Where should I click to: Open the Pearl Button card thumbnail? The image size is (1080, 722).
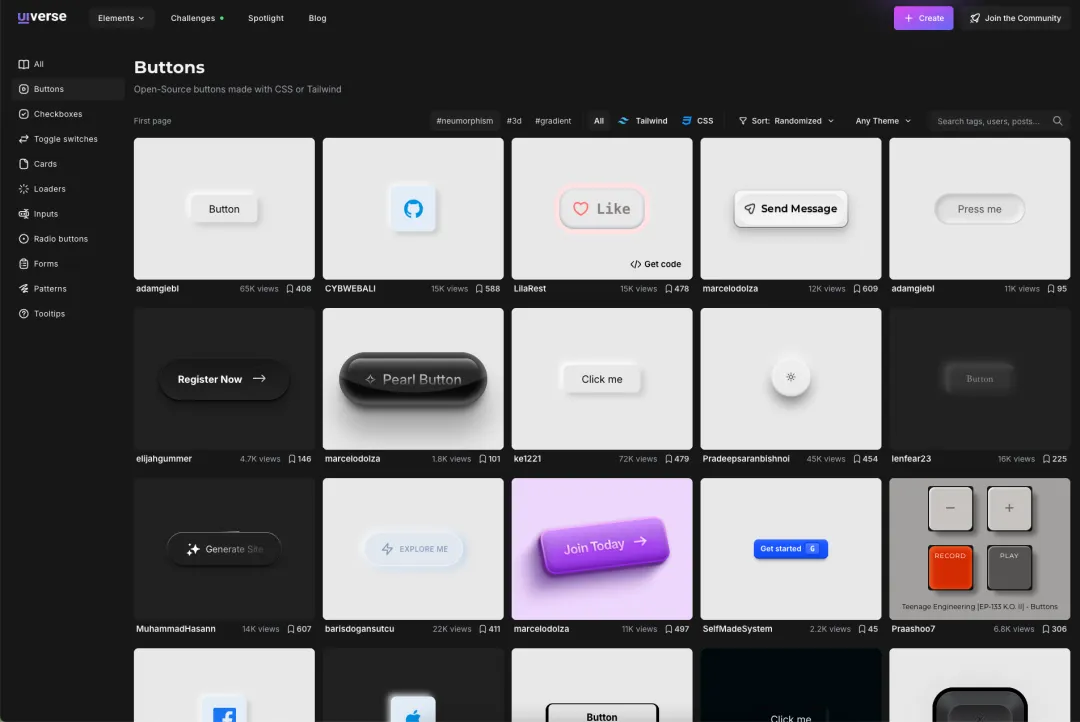413,379
